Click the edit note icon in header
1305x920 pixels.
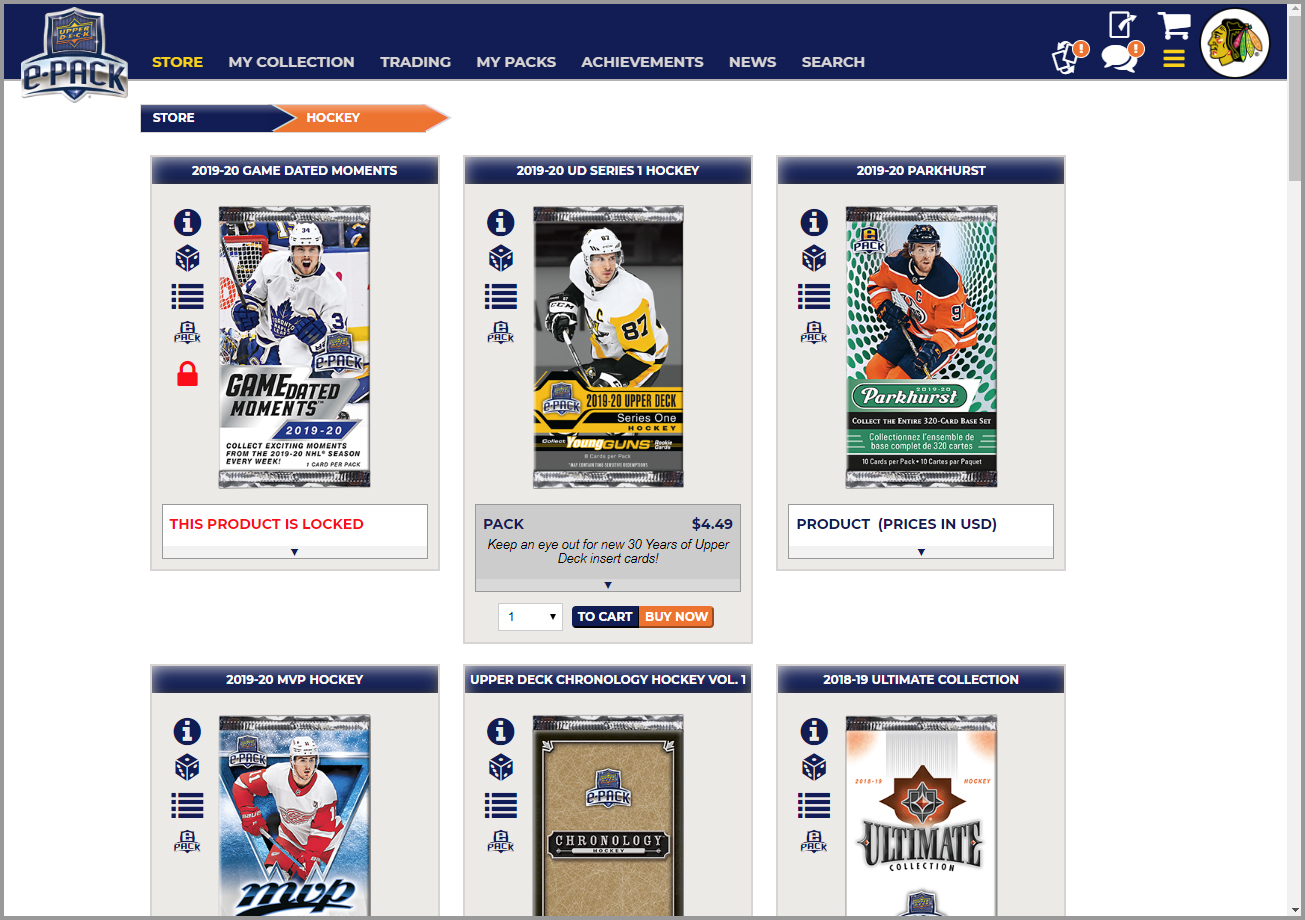[x=1122, y=24]
